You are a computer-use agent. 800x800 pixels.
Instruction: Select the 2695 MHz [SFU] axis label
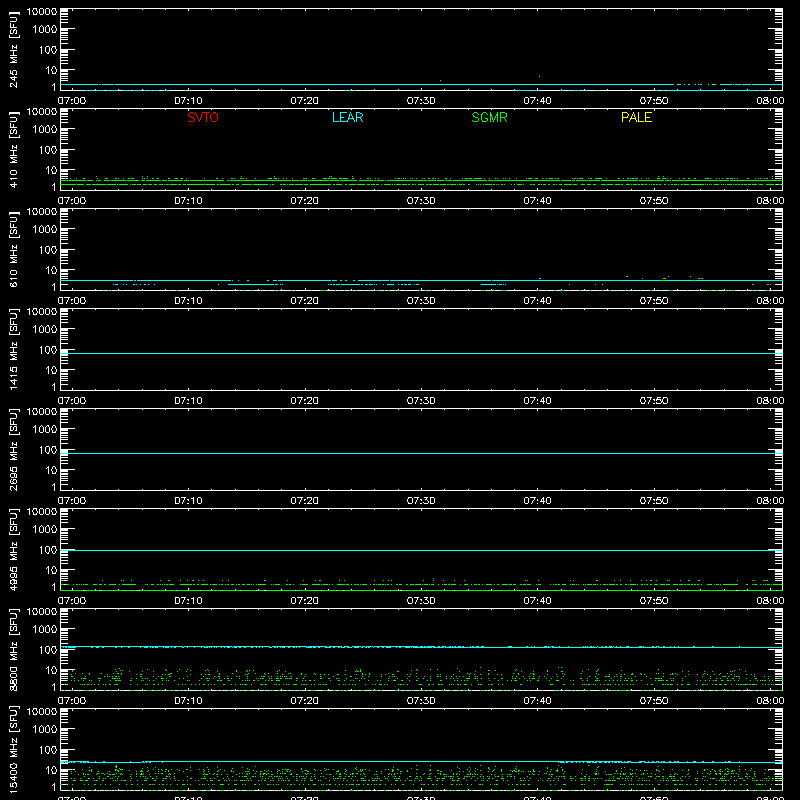click(x=13, y=449)
